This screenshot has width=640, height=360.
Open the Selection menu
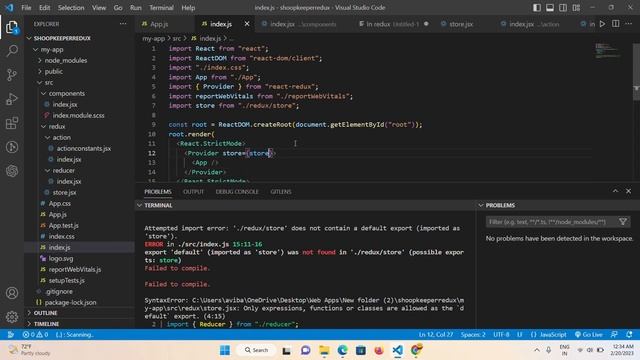point(71,8)
